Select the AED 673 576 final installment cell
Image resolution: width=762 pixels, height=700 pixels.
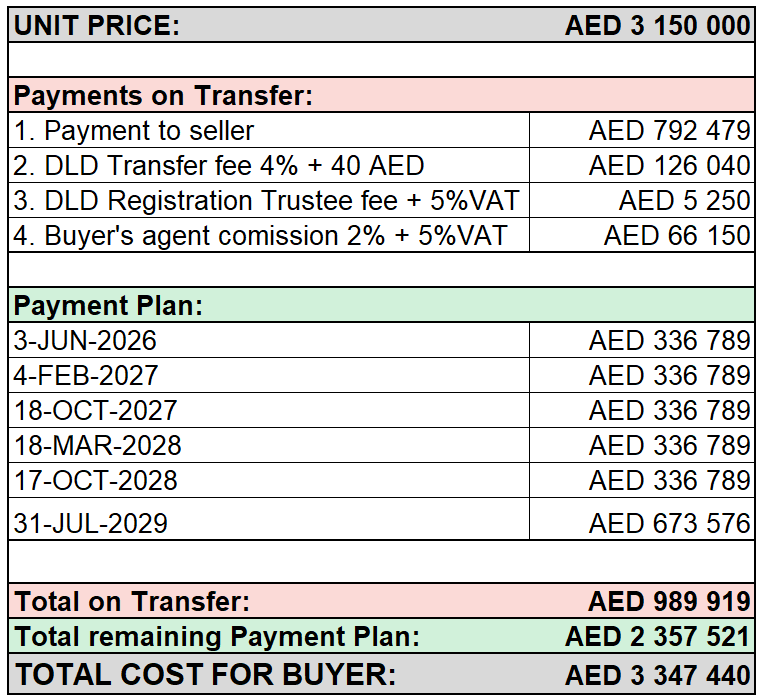click(642, 519)
